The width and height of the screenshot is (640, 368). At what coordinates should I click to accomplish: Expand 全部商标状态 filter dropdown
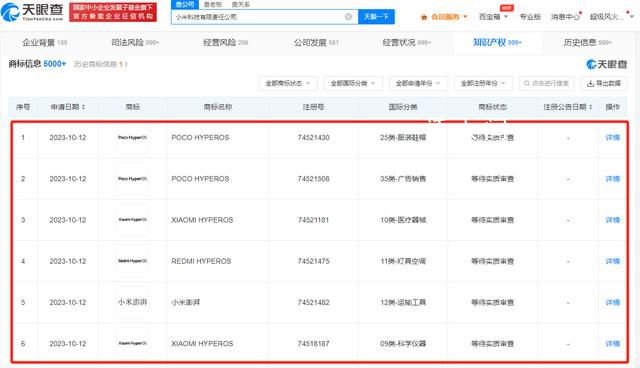click(x=288, y=83)
